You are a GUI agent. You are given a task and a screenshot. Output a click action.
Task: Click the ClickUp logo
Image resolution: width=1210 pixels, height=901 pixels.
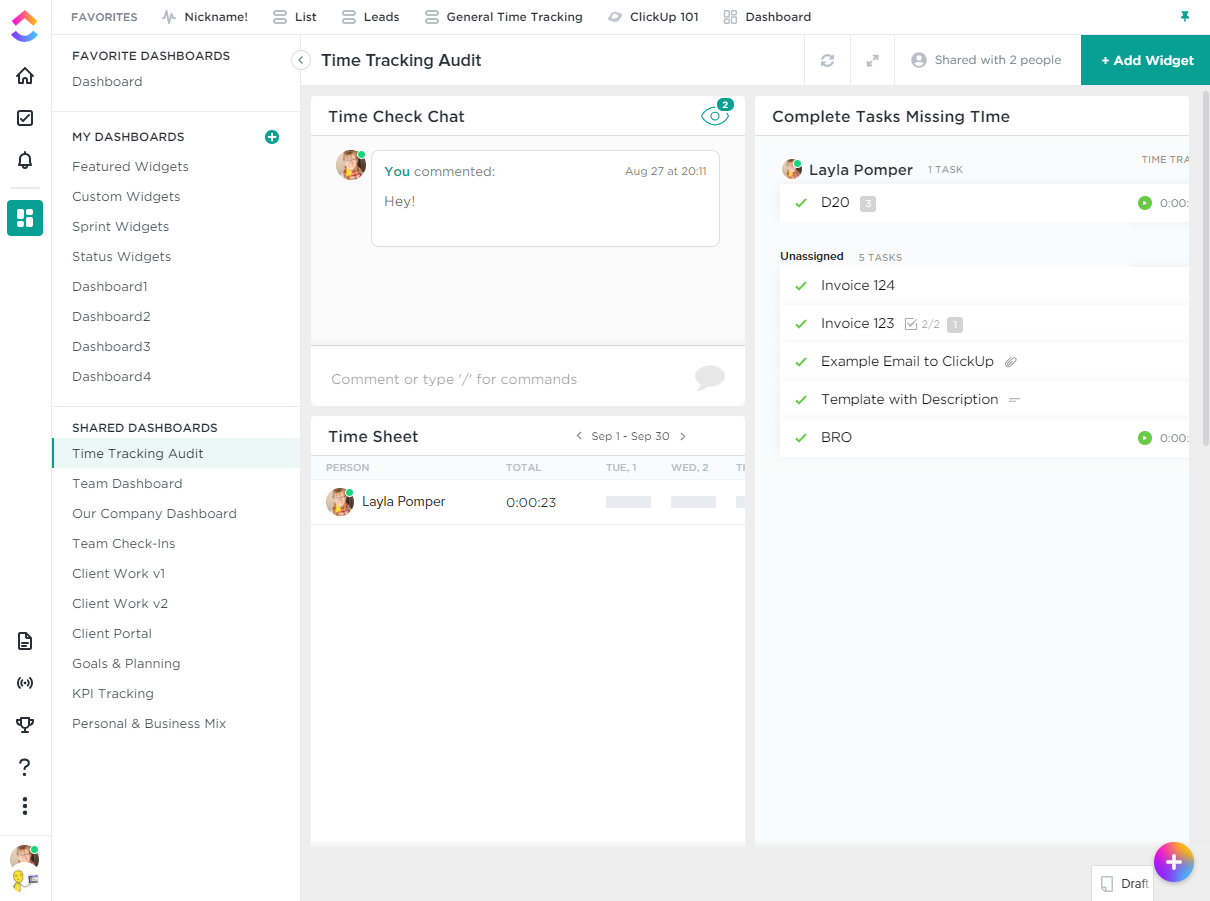coord(25,25)
